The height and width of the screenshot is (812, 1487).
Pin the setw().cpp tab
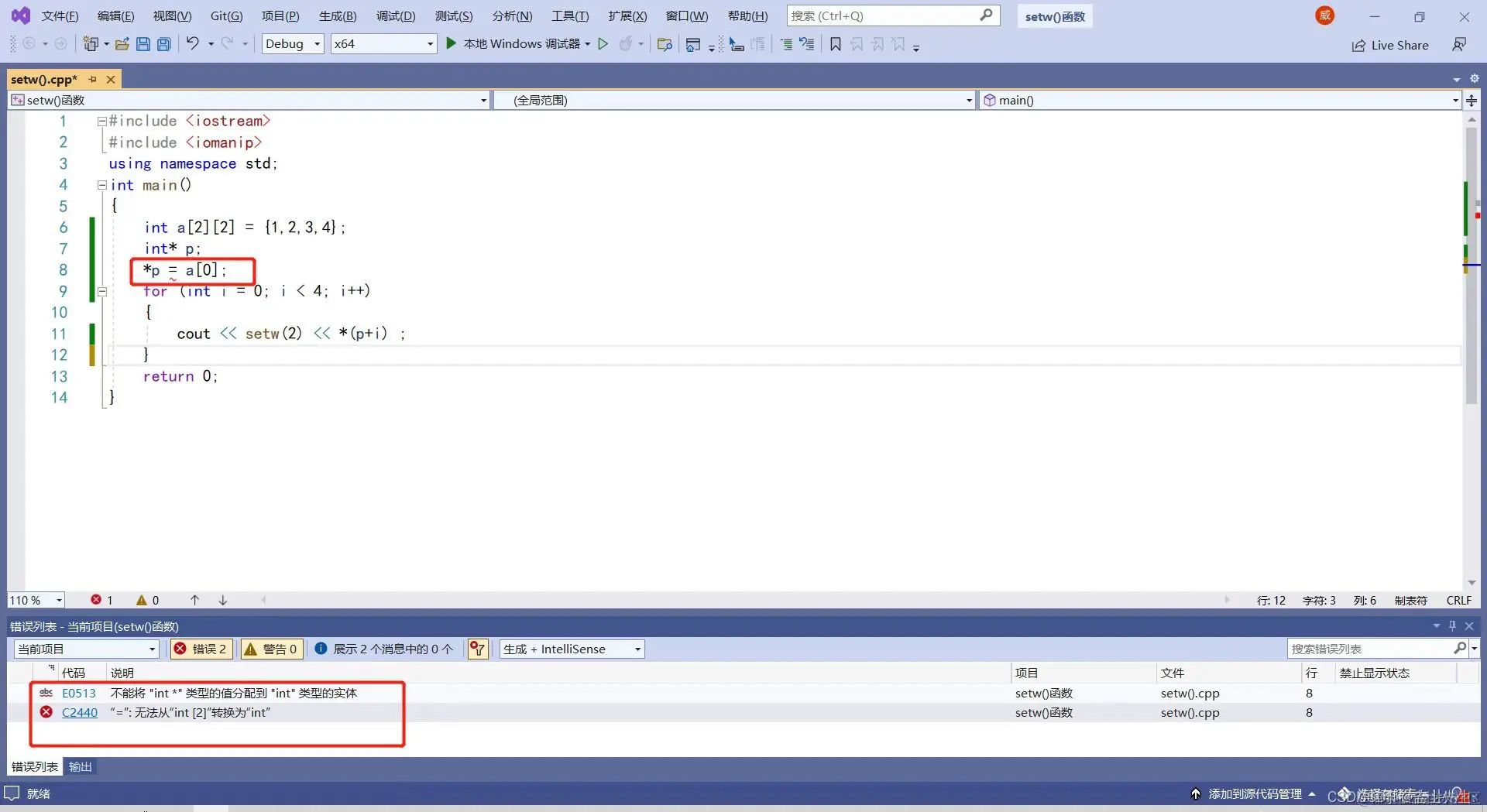(x=93, y=79)
